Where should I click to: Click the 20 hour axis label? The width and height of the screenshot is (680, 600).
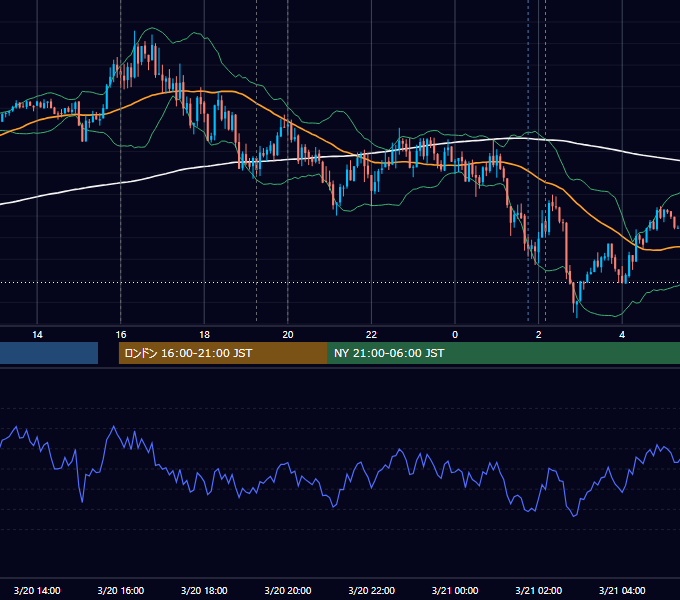tap(288, 335)
